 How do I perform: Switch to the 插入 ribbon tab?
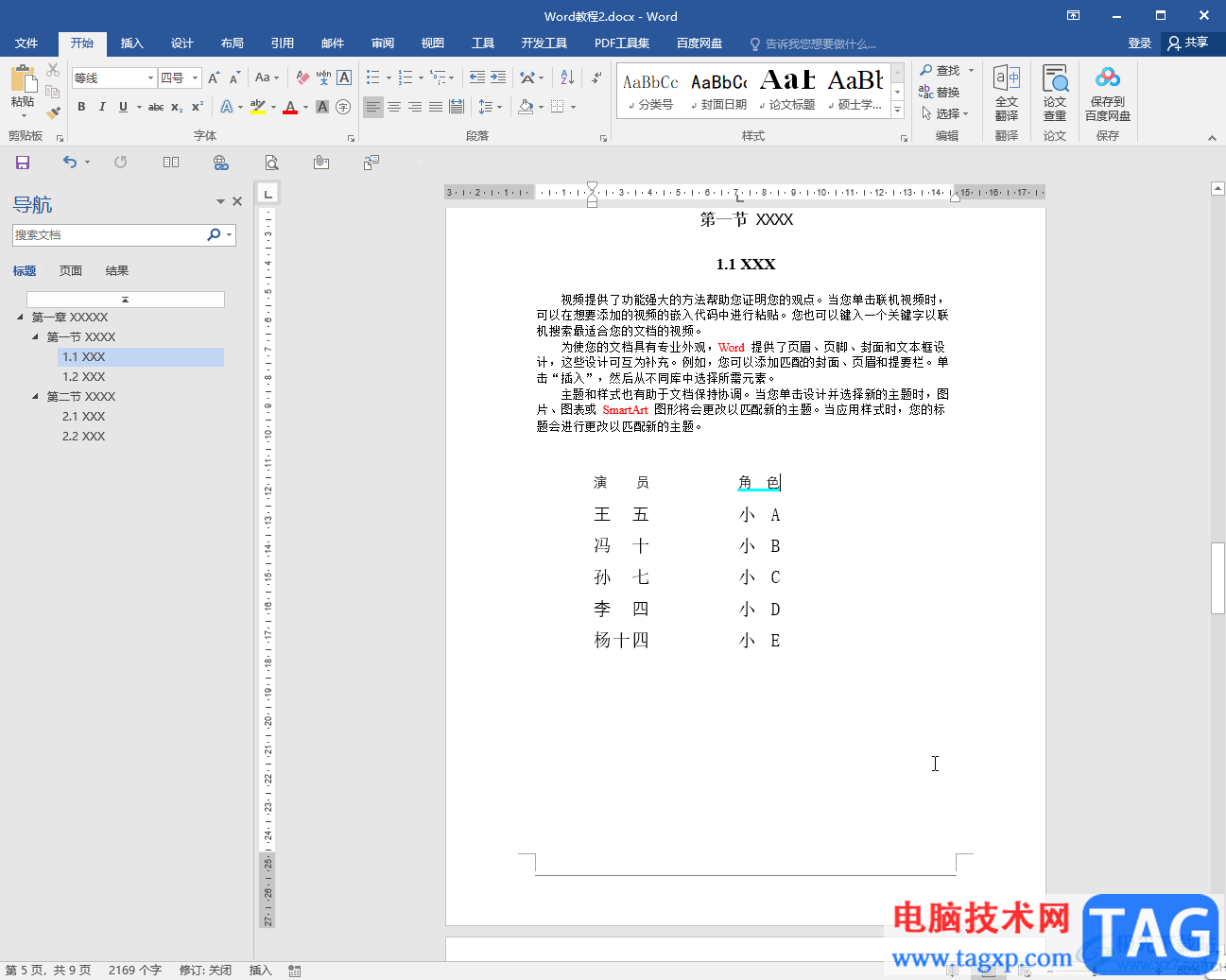(x=132, y=43)
